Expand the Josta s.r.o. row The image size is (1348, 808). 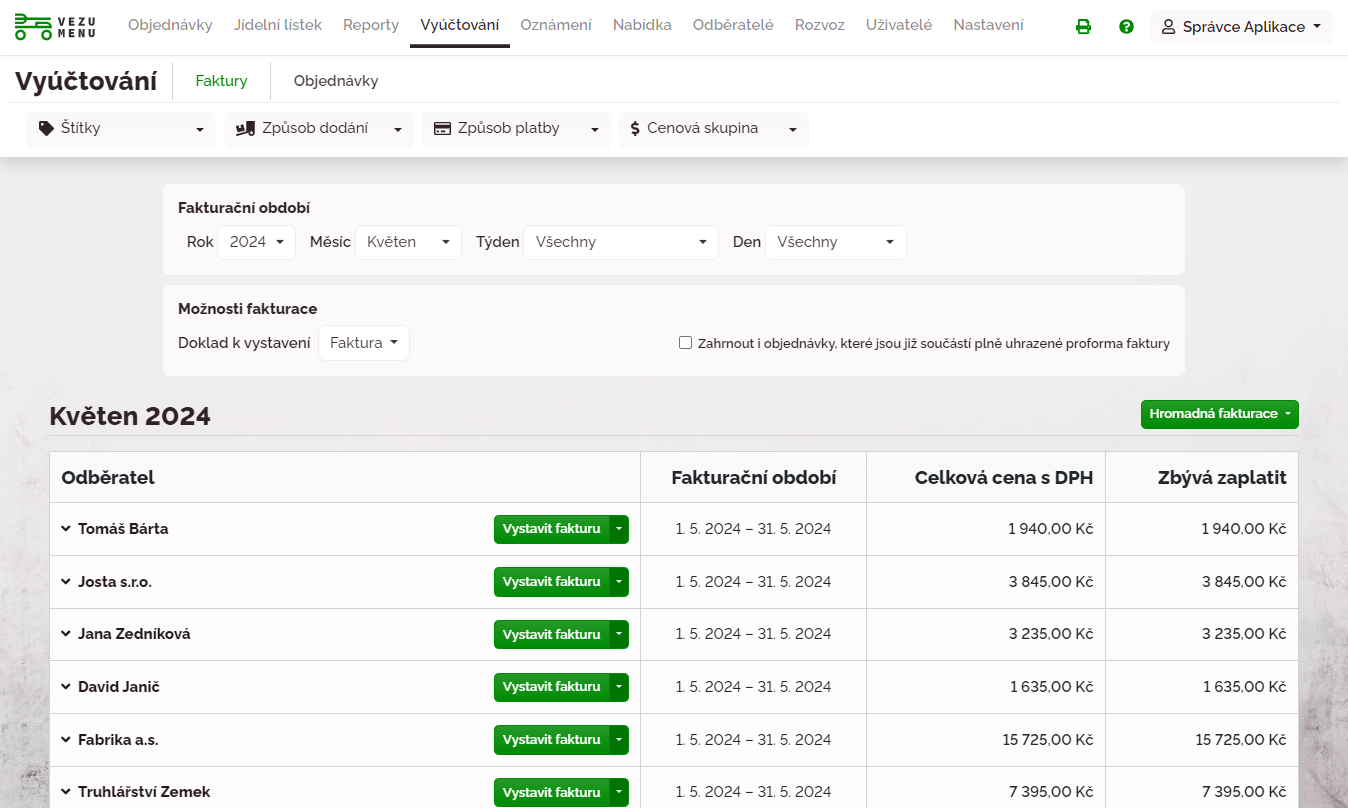[x=66, y=582]
